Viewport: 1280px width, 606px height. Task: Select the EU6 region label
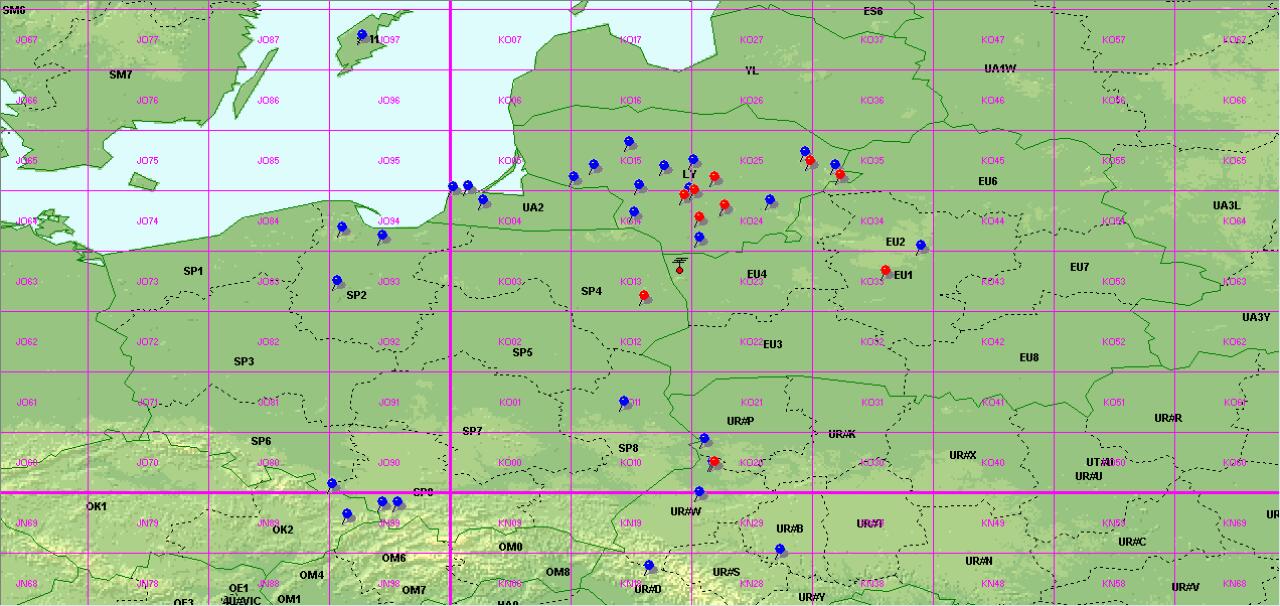coord(987,181)
